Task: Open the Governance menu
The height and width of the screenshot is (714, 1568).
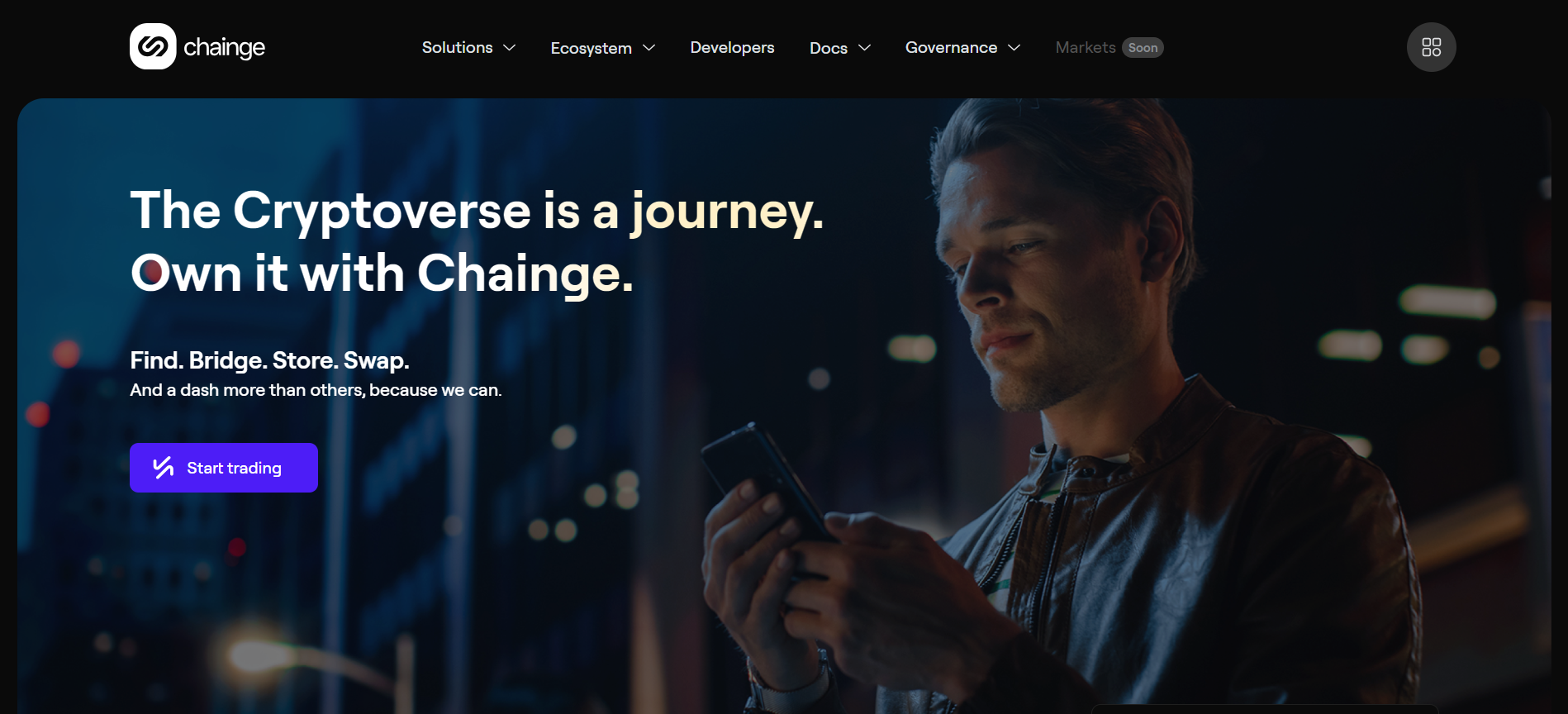Action: (x=963, y=48)
